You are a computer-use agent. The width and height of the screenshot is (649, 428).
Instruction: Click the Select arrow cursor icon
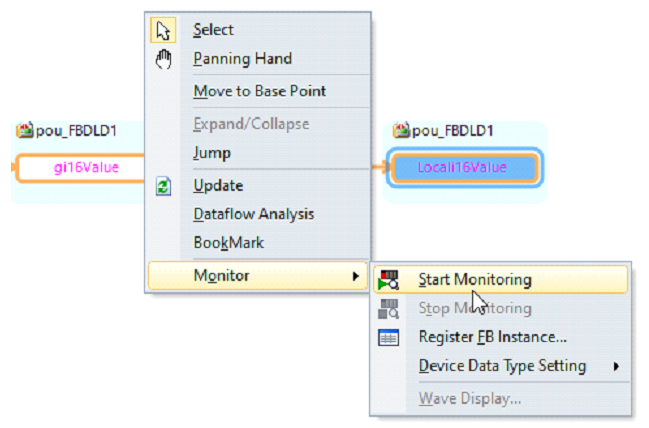(163, 30)
